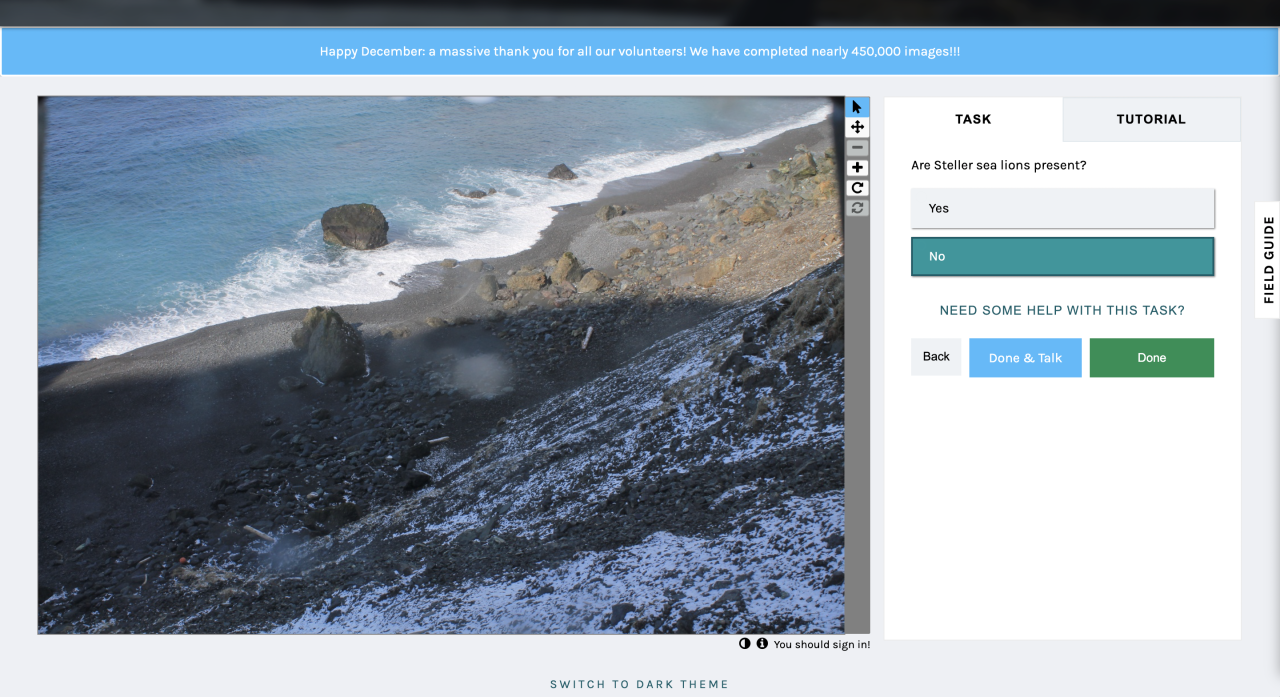
Task: Switch to the Task tab
Action: 973,119
